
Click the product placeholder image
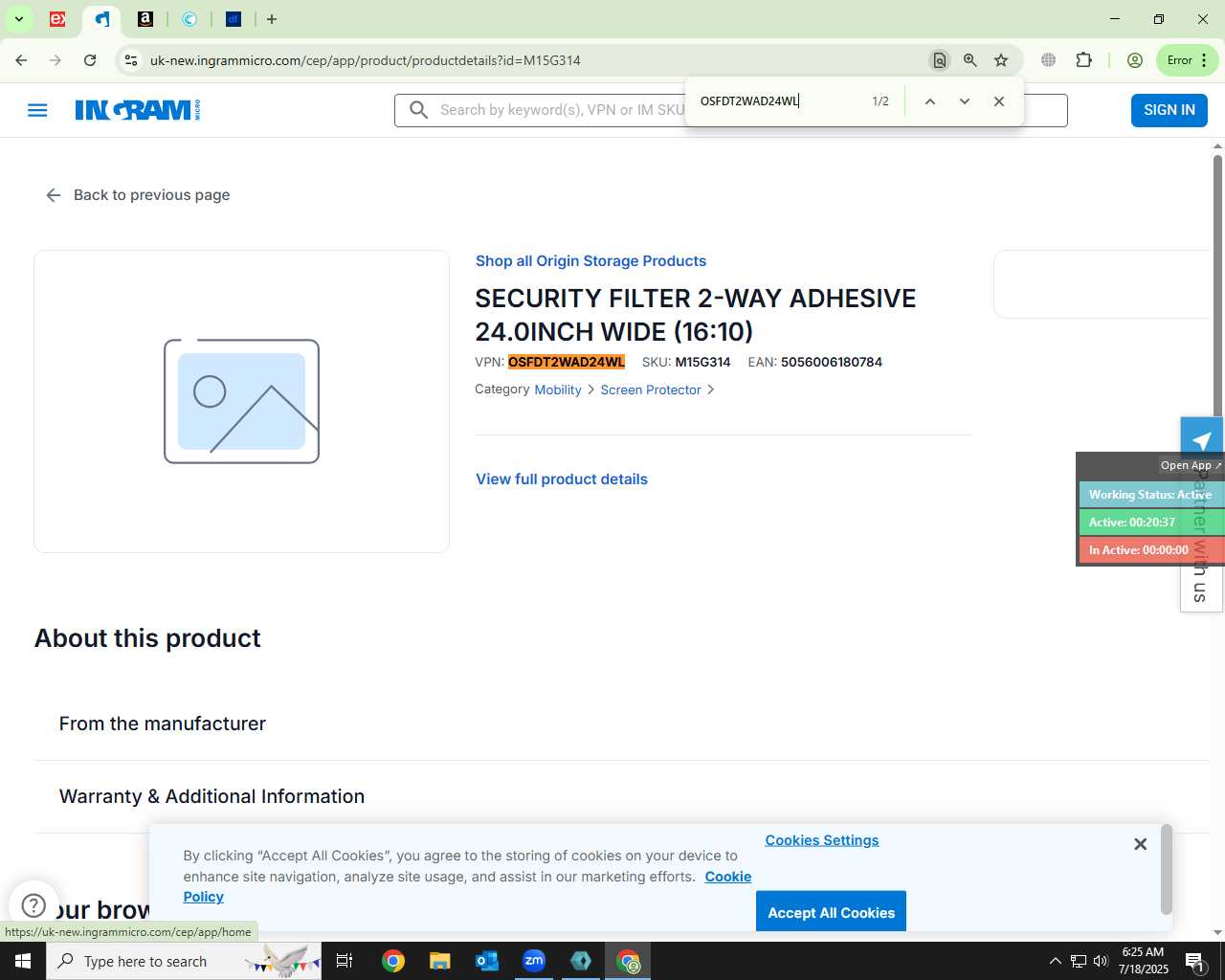[x=241, y=401]
